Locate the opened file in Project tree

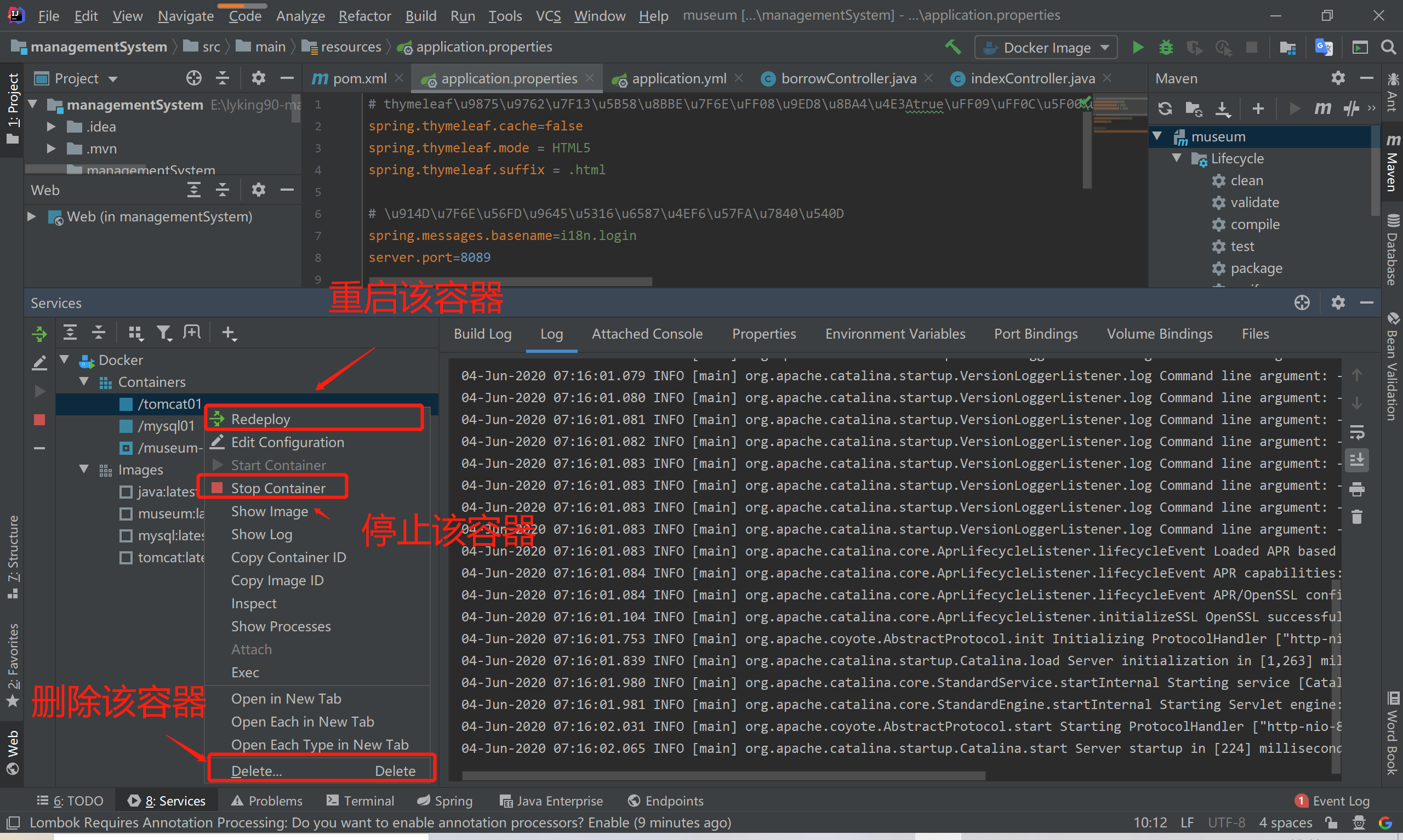tap(193, 78)
